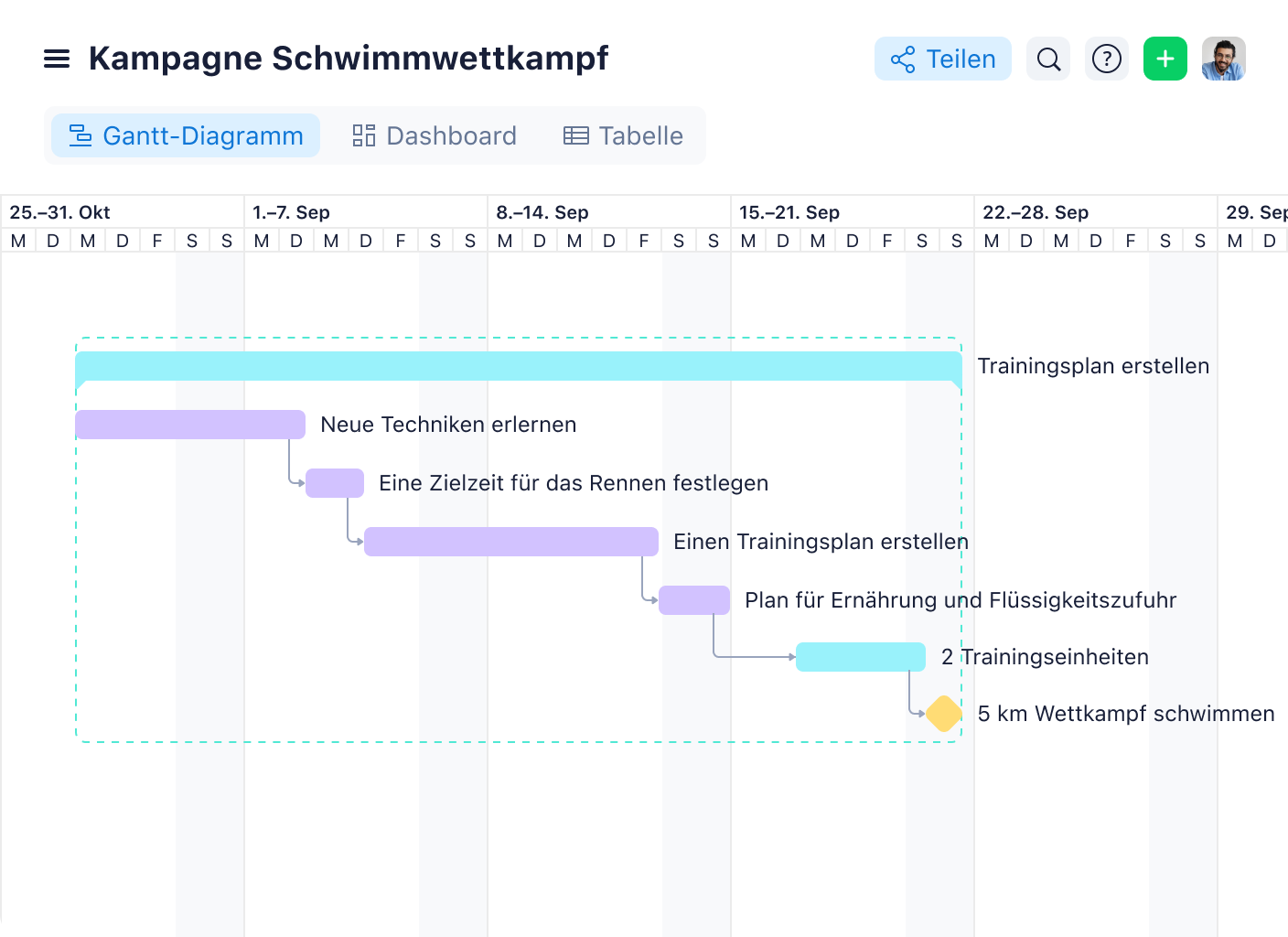Click the 5 km Wettkampf milestone diamond
Image resolution: width=1288 pixels, height=937 pixels.
943,714
